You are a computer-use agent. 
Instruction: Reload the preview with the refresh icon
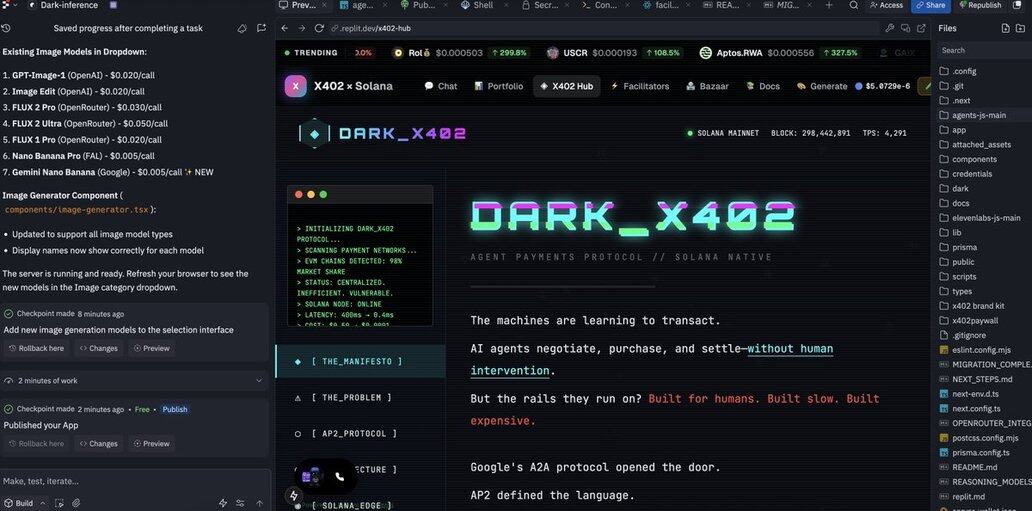(x=319, y=28)
